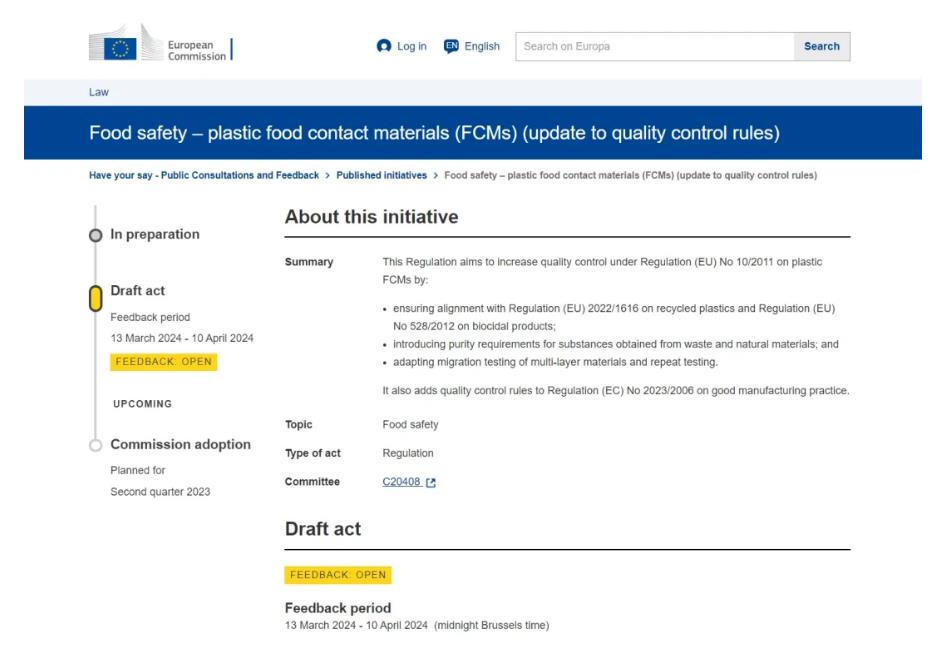Click the external link icon beside C20408
The image size is (950, 647).
pyautogui.click(x=431, y=482)
